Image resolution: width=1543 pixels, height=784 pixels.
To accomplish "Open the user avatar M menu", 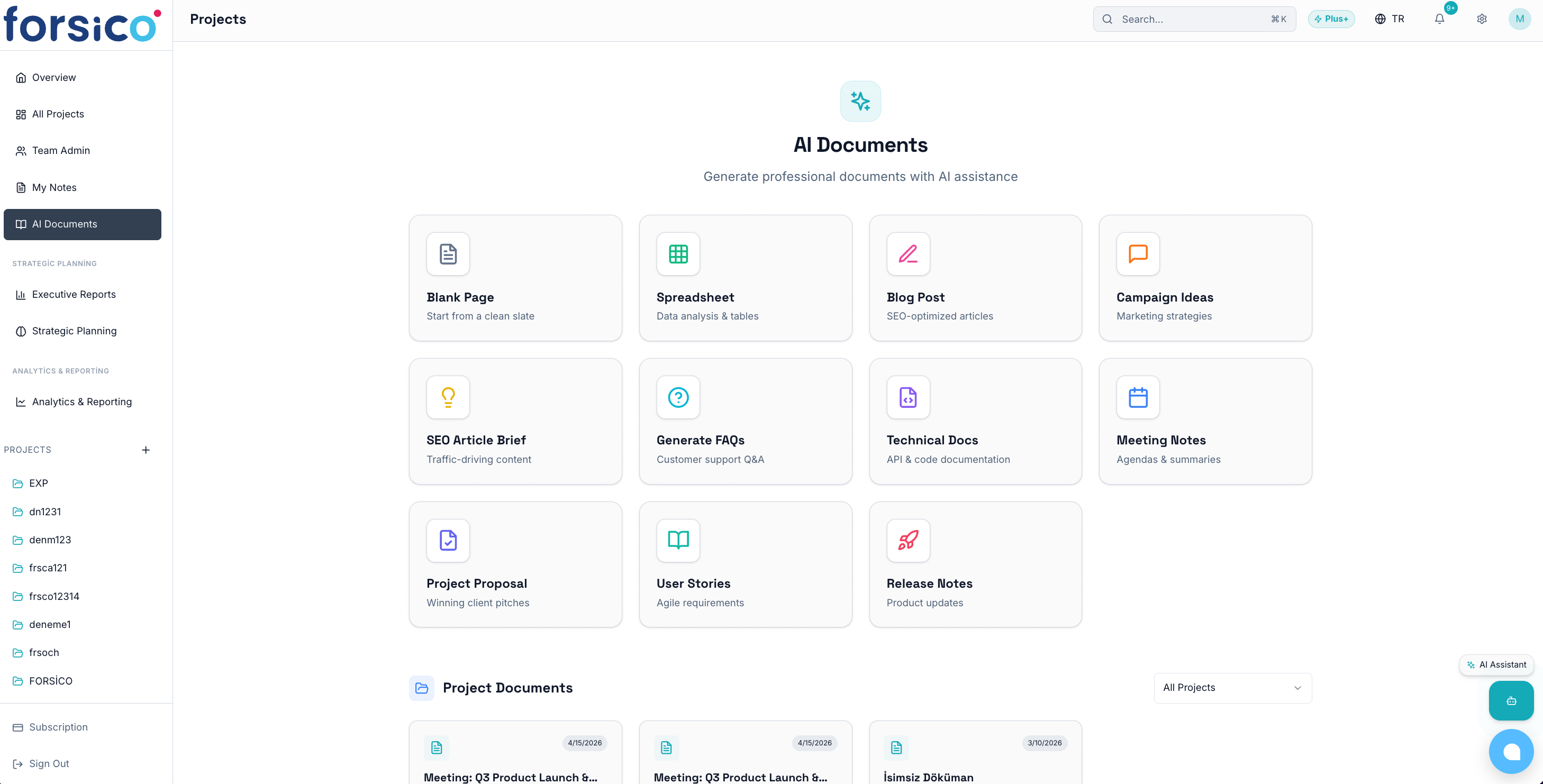I will click(1519, 19).
